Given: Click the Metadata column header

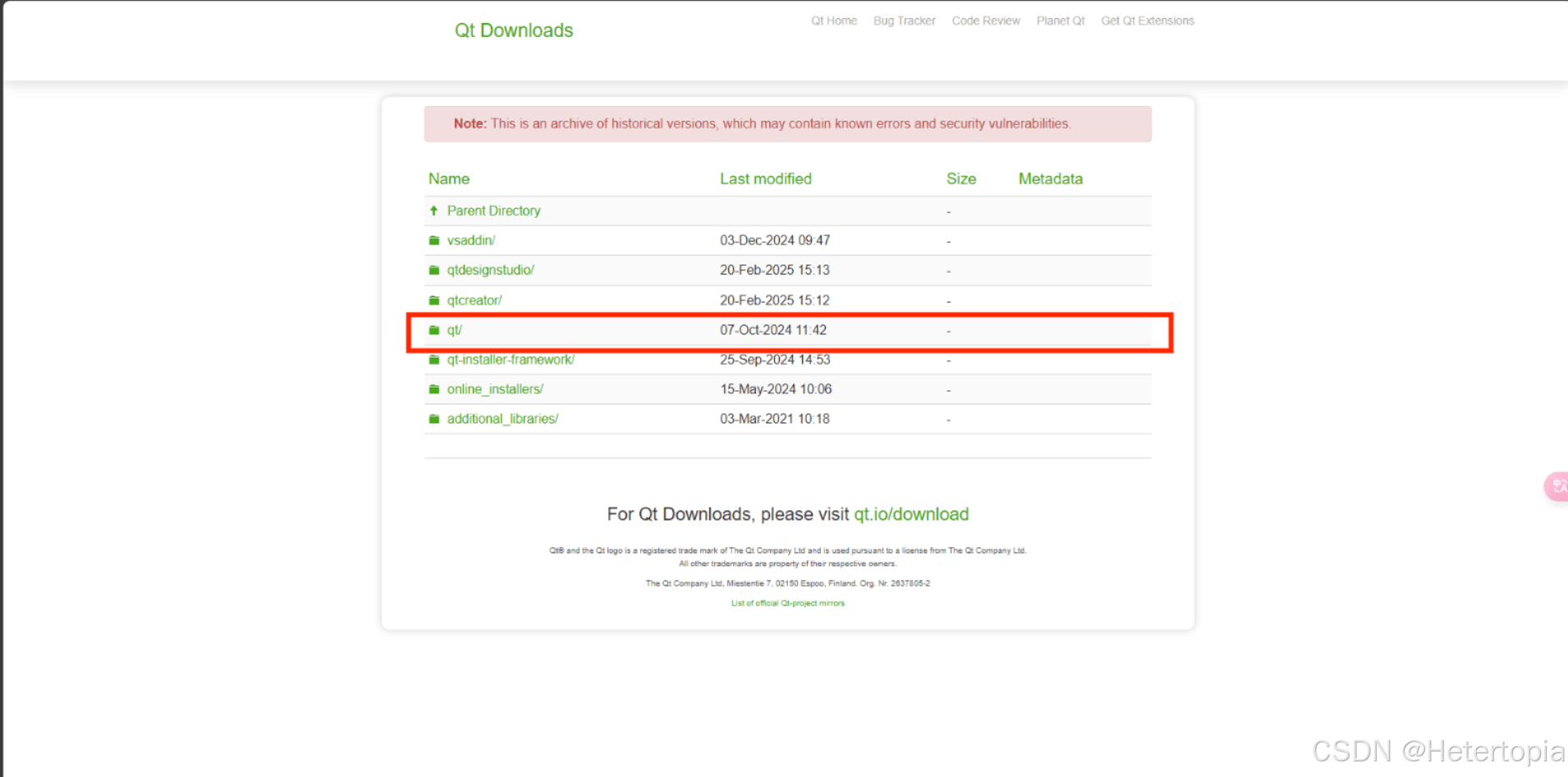Looking at the screenshot, I should pyautogui.click(x=1051, y=179).
